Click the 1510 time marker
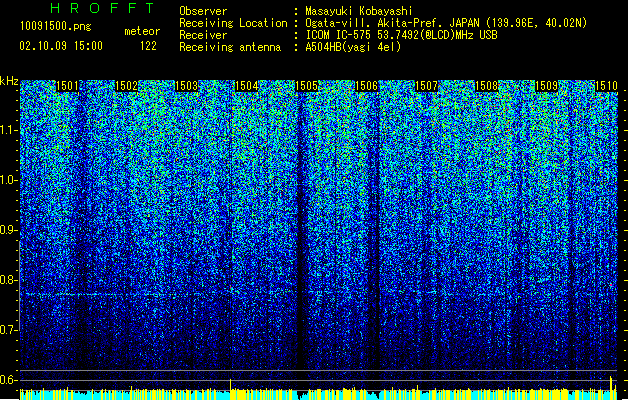This screenshot has width=629, height=400. 606,86
